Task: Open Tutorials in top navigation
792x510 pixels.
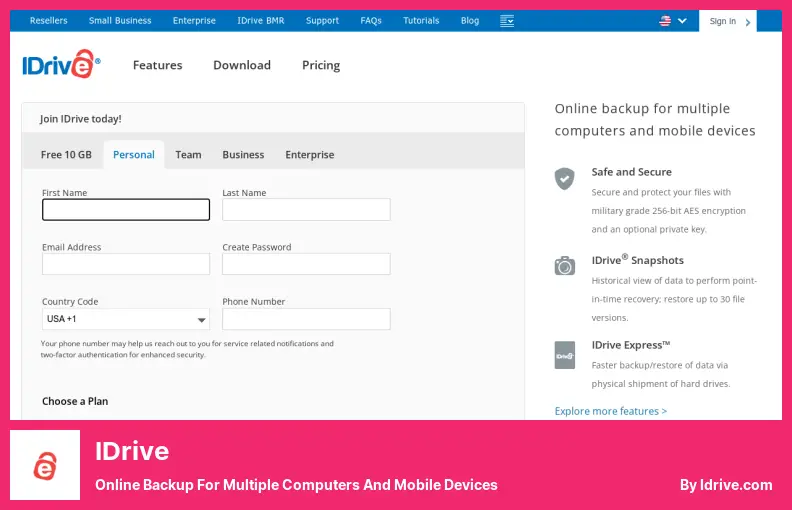Action: [x=421, y=21]
